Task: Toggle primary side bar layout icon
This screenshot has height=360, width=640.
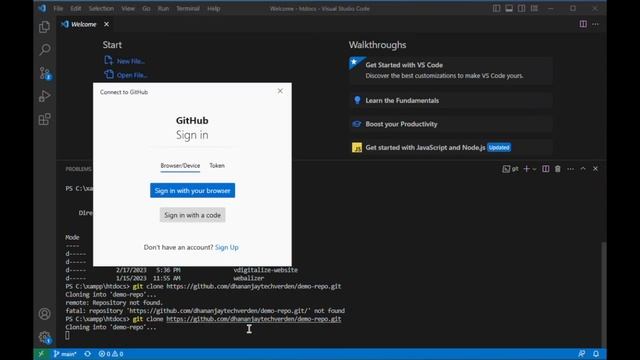Action: [x=496, y=8]
